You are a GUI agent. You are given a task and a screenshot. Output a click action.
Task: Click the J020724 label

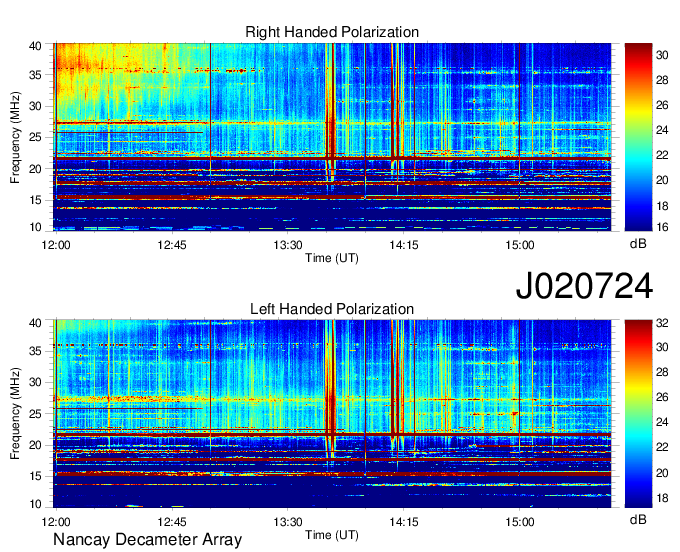coord(584,286)
